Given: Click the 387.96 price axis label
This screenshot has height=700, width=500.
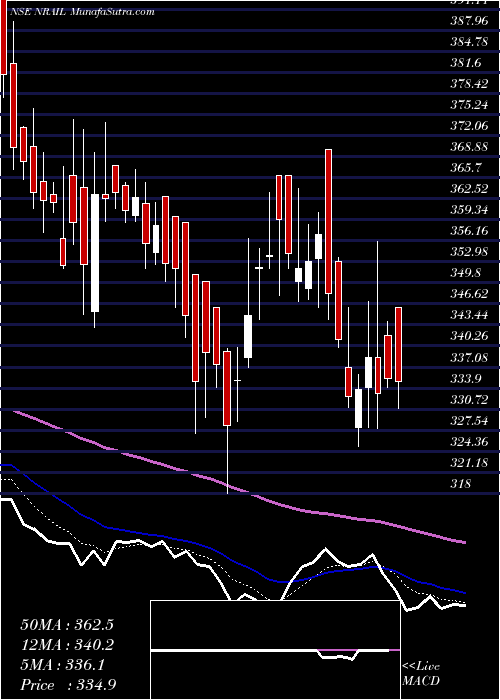Looking at the screenshot, I should pos(467,21).
